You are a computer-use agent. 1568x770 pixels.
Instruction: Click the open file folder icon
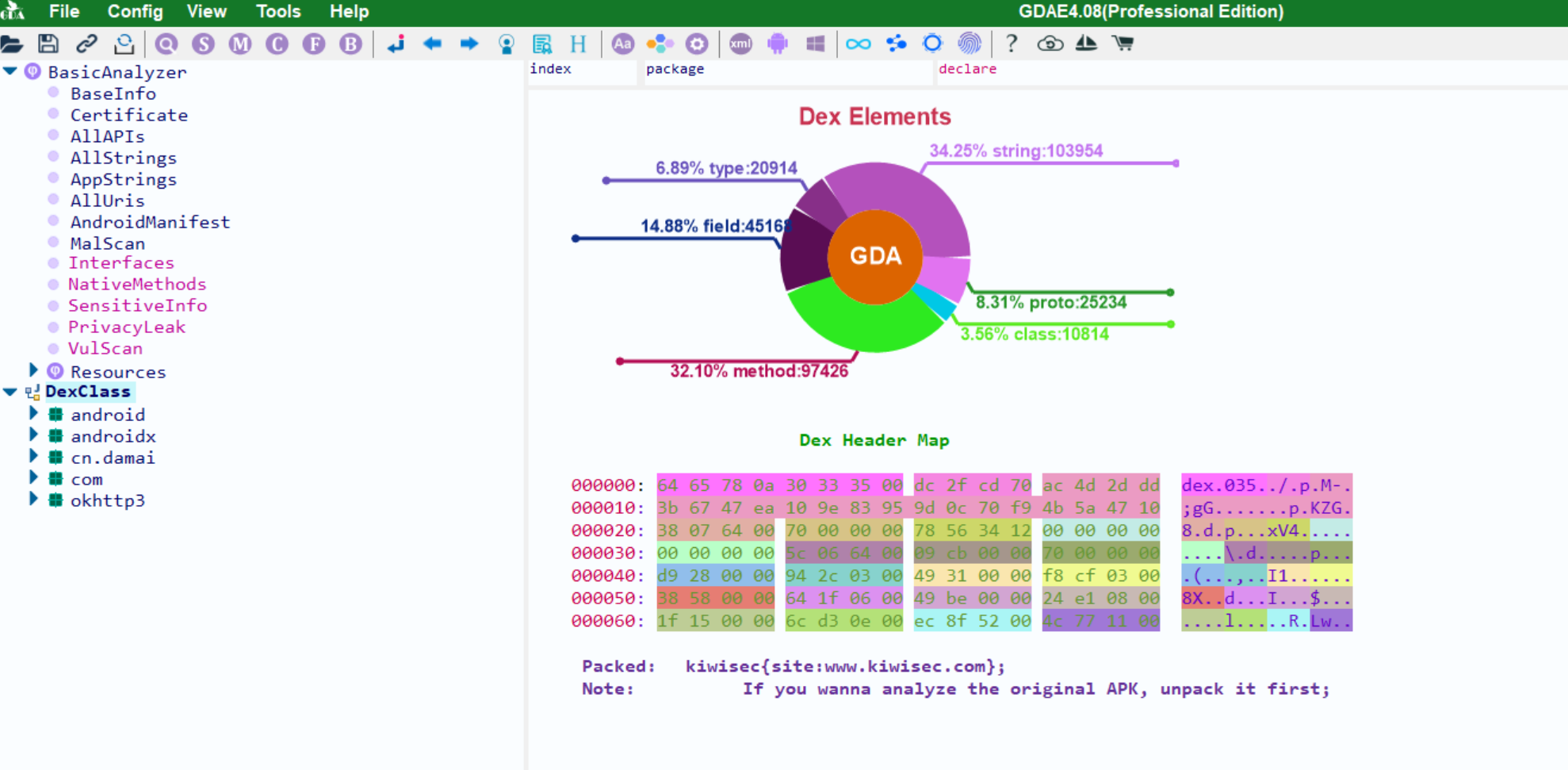click(12, 44)
